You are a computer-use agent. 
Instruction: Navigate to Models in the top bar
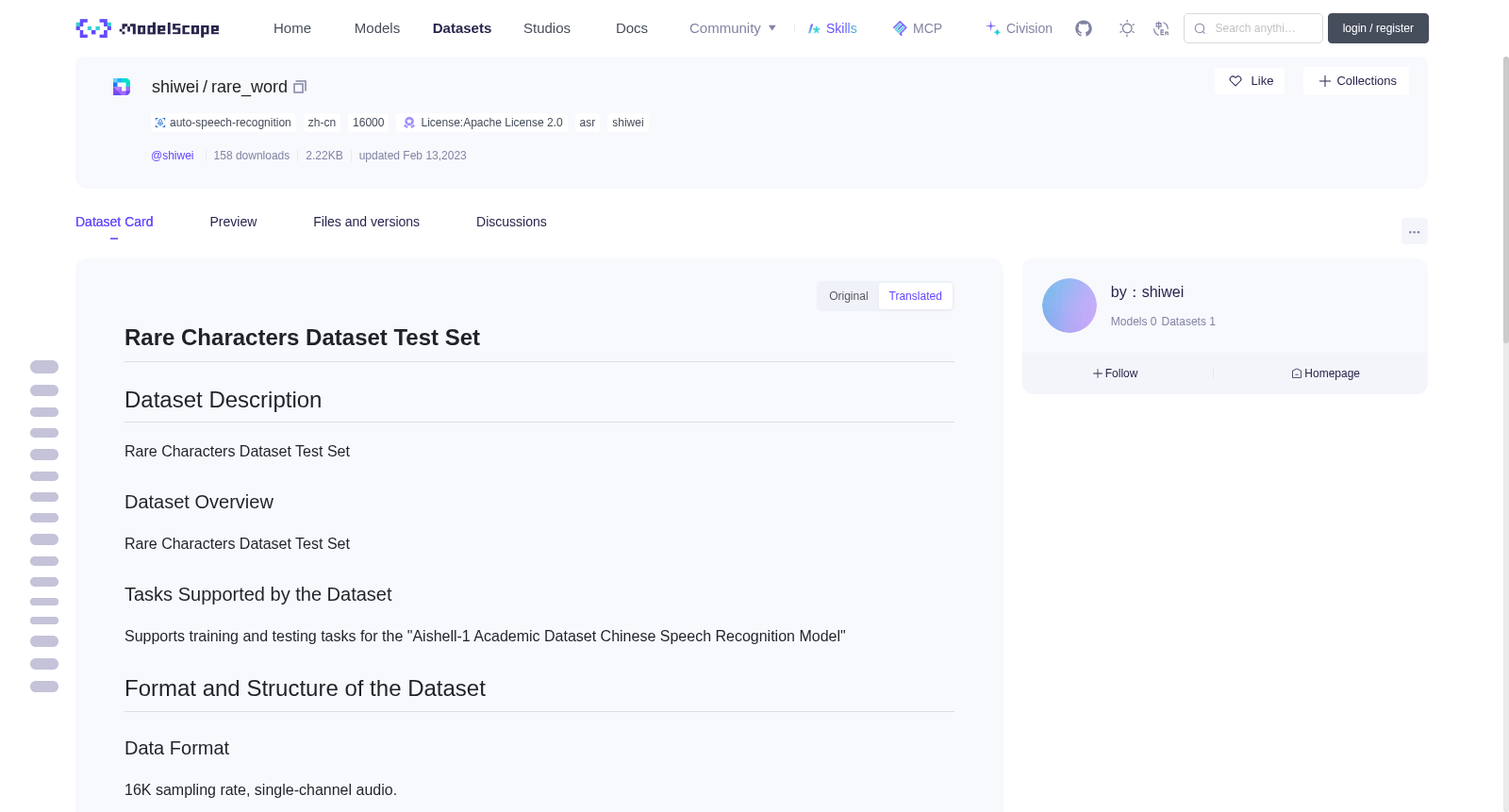coord(377,28)
